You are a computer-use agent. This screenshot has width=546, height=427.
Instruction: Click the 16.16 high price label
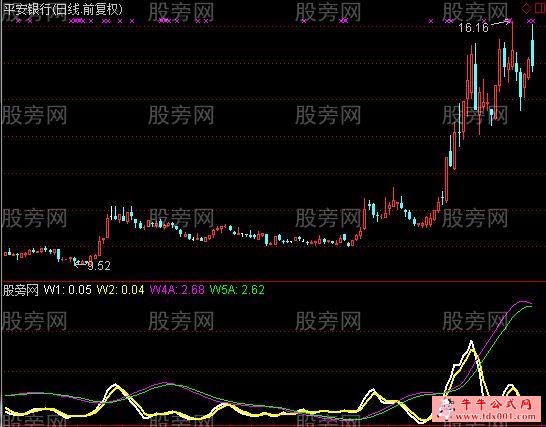(x=474, y=28)
